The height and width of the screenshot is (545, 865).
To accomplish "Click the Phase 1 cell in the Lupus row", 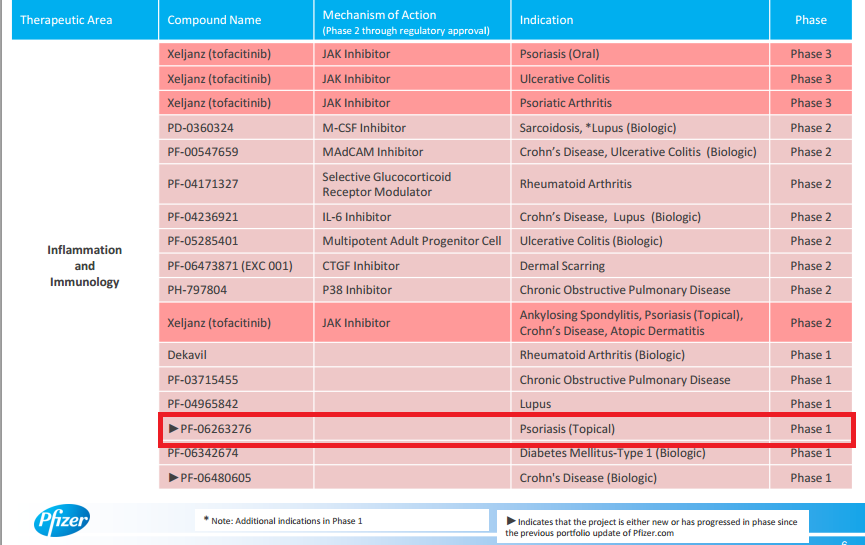I will click(x=810, y=404).
